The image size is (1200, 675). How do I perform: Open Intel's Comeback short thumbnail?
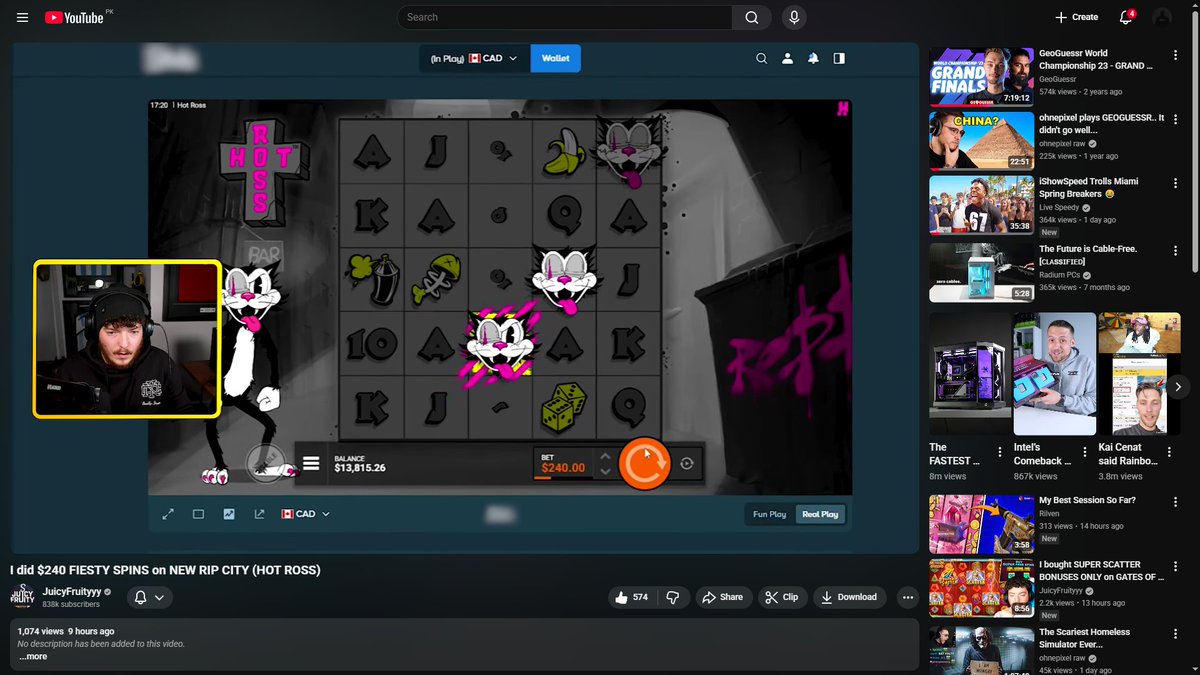1053,374
